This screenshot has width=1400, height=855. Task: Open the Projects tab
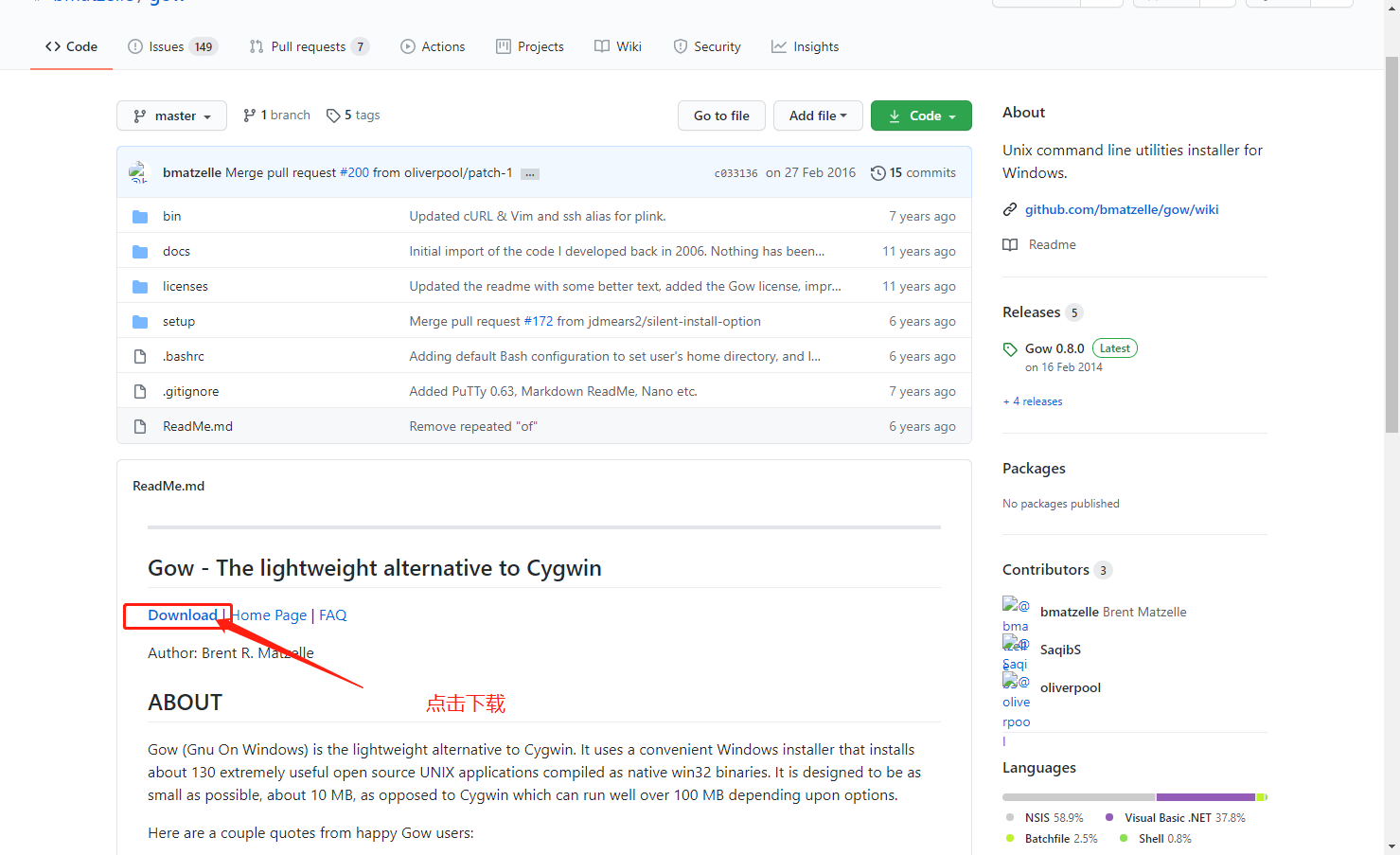click(x=530, y=46)
